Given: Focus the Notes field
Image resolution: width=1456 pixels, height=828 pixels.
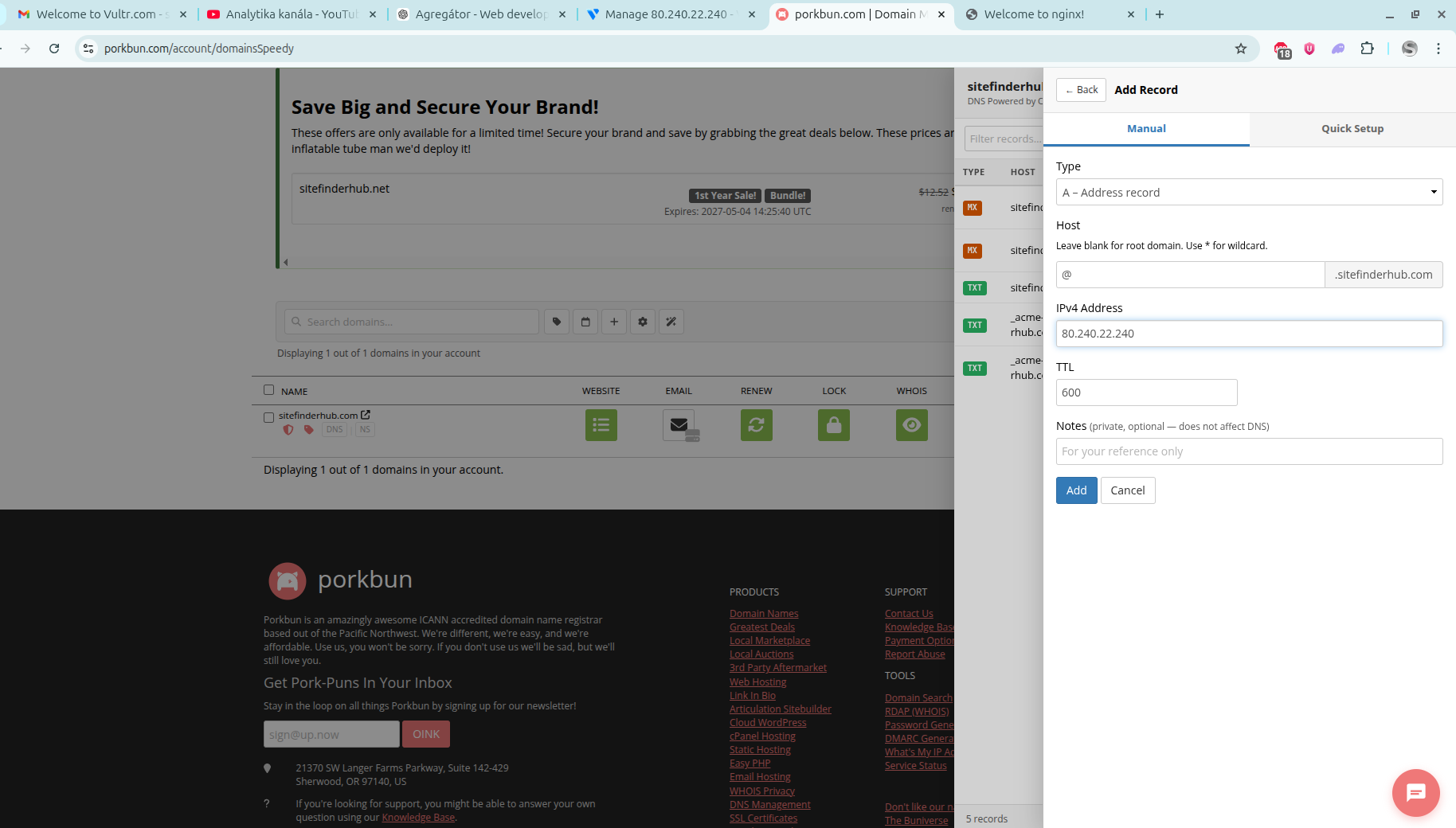Looking at the screenshot, I should click(x=1249, y=451).
